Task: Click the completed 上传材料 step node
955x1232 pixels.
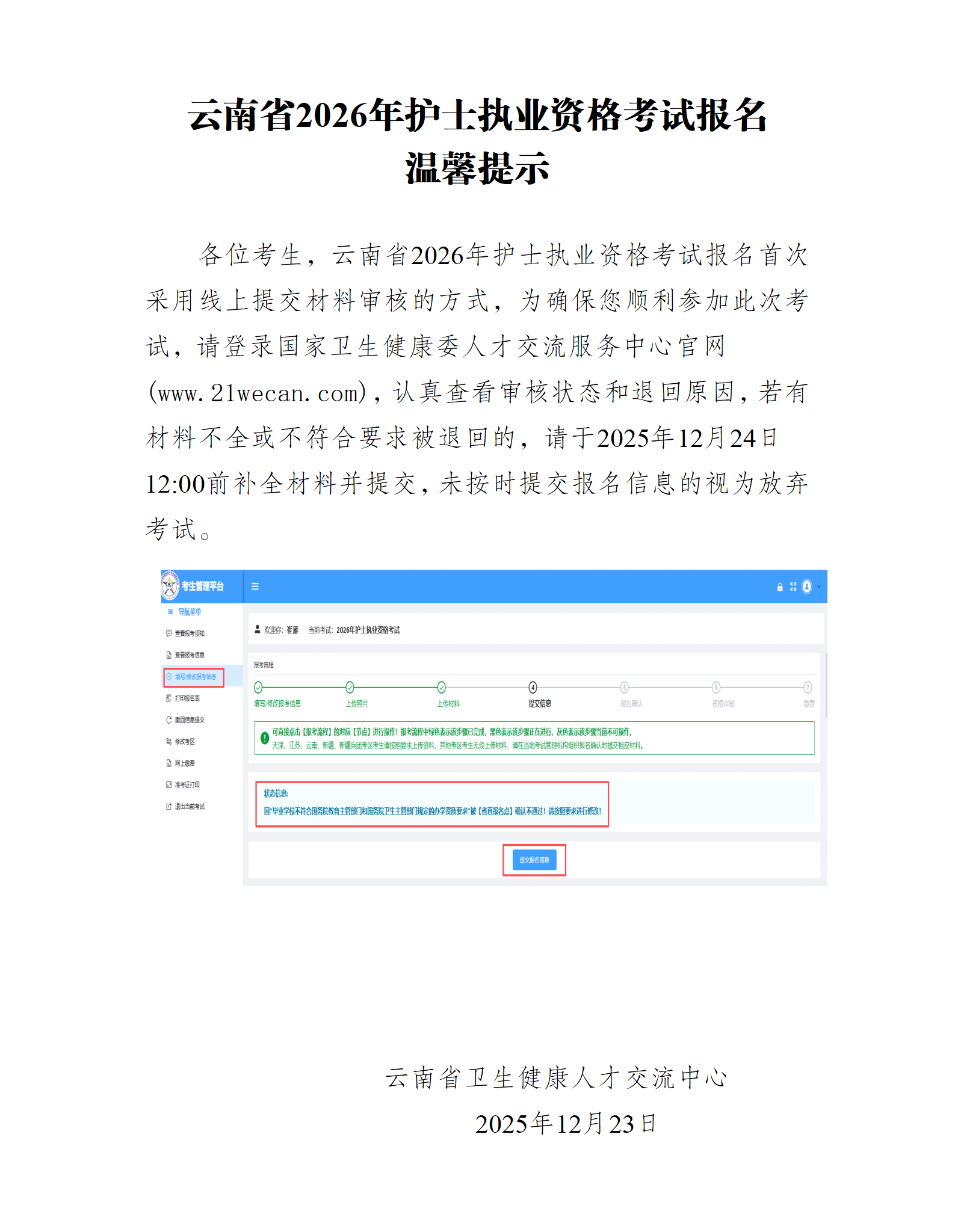Action: point(441,688)
